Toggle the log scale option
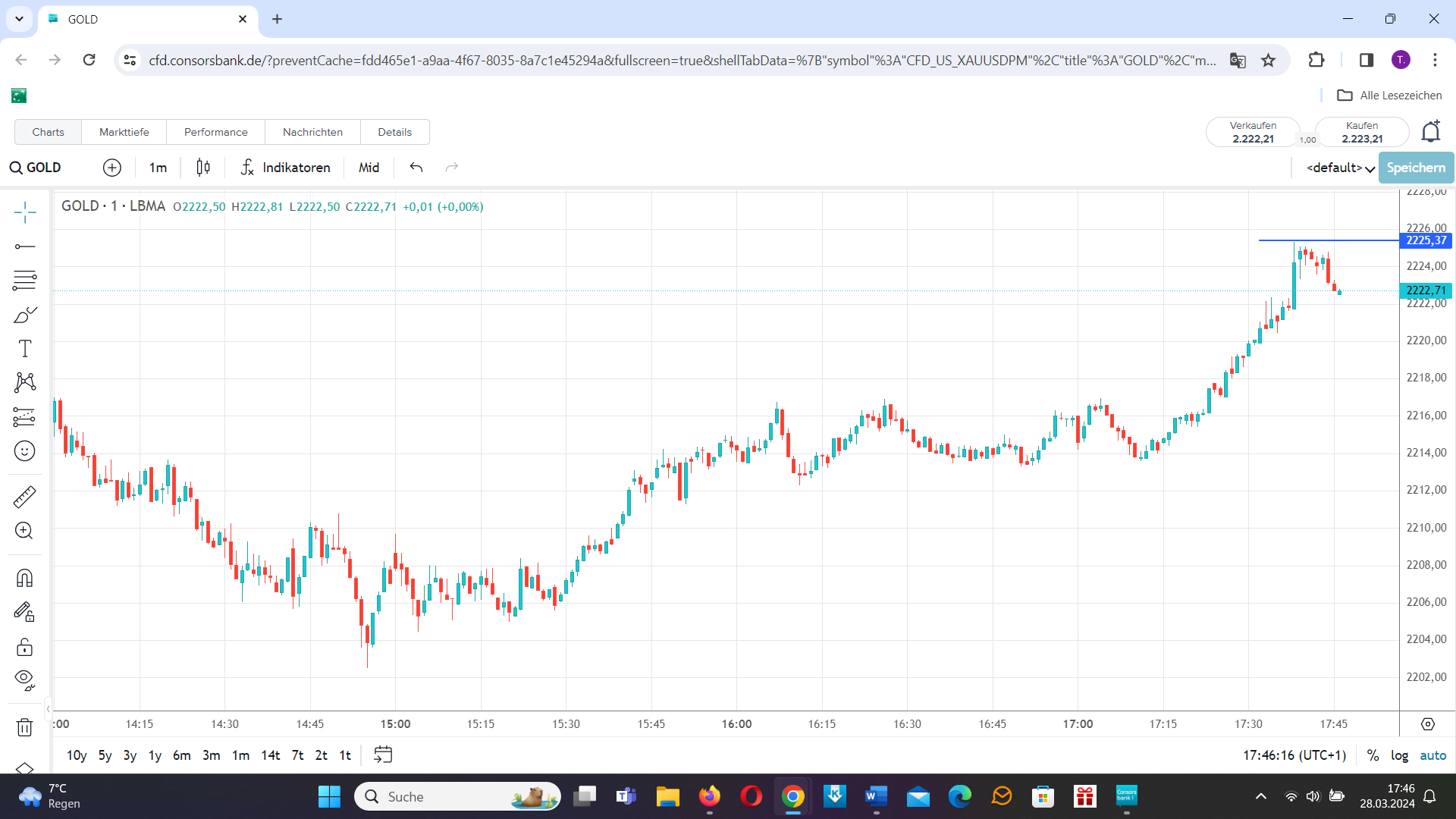Image resolution: width=1456 pixels, height=819 pixels. coord(1399,755)
